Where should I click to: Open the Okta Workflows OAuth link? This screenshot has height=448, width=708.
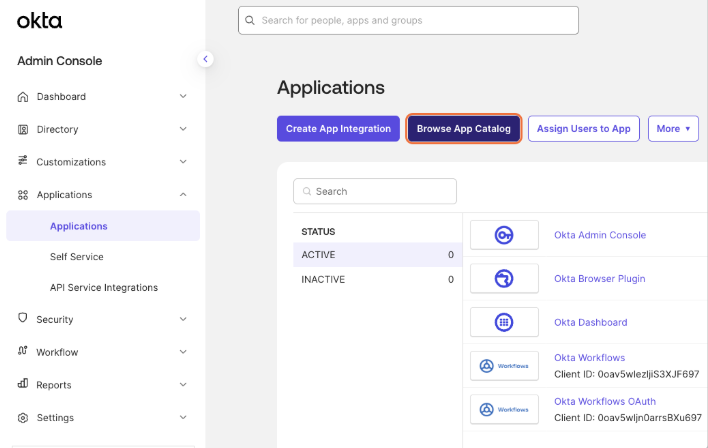[x=605, y=401]
